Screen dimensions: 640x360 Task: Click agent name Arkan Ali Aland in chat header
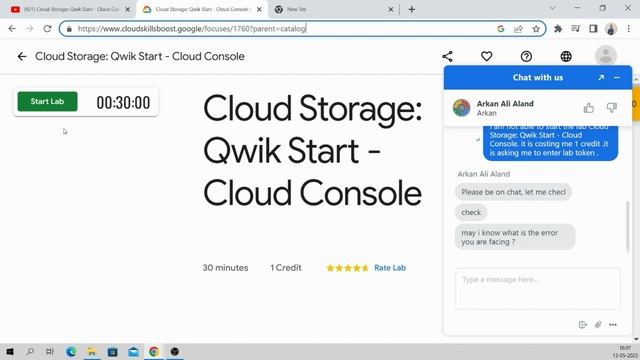[x=505, y=104]
